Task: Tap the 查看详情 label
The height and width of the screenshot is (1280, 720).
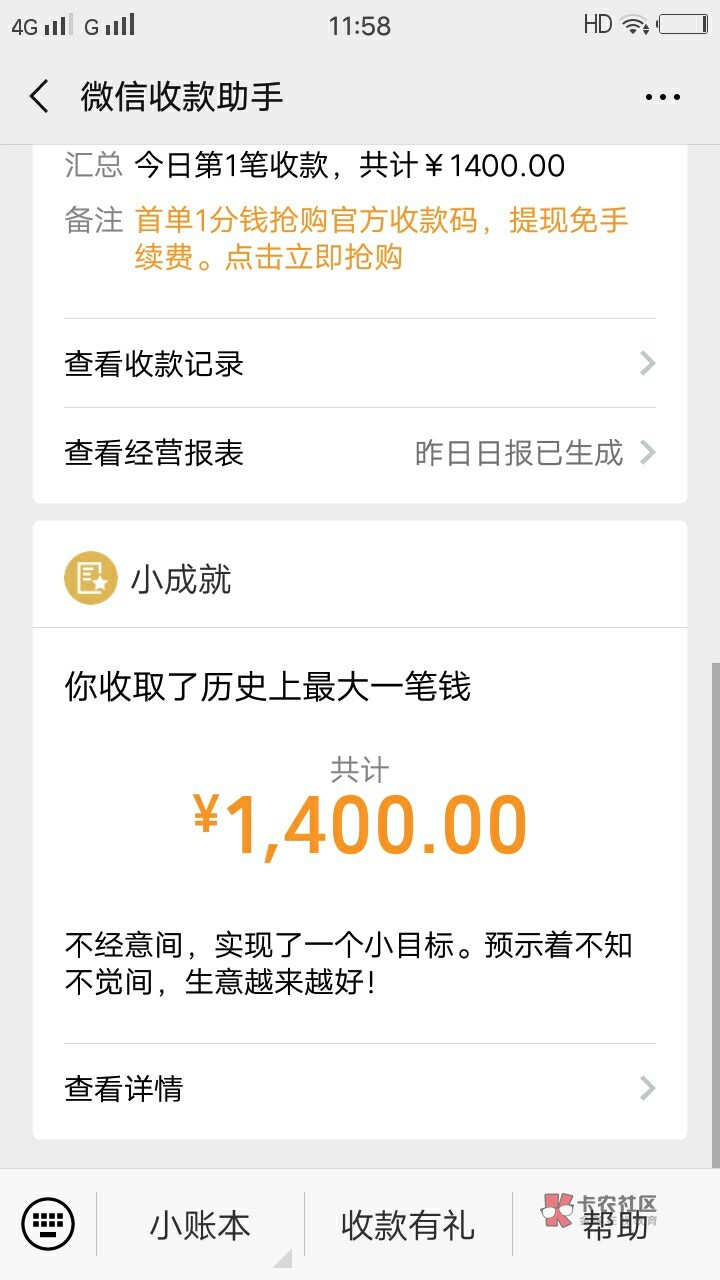Action: pos(124,1088)
